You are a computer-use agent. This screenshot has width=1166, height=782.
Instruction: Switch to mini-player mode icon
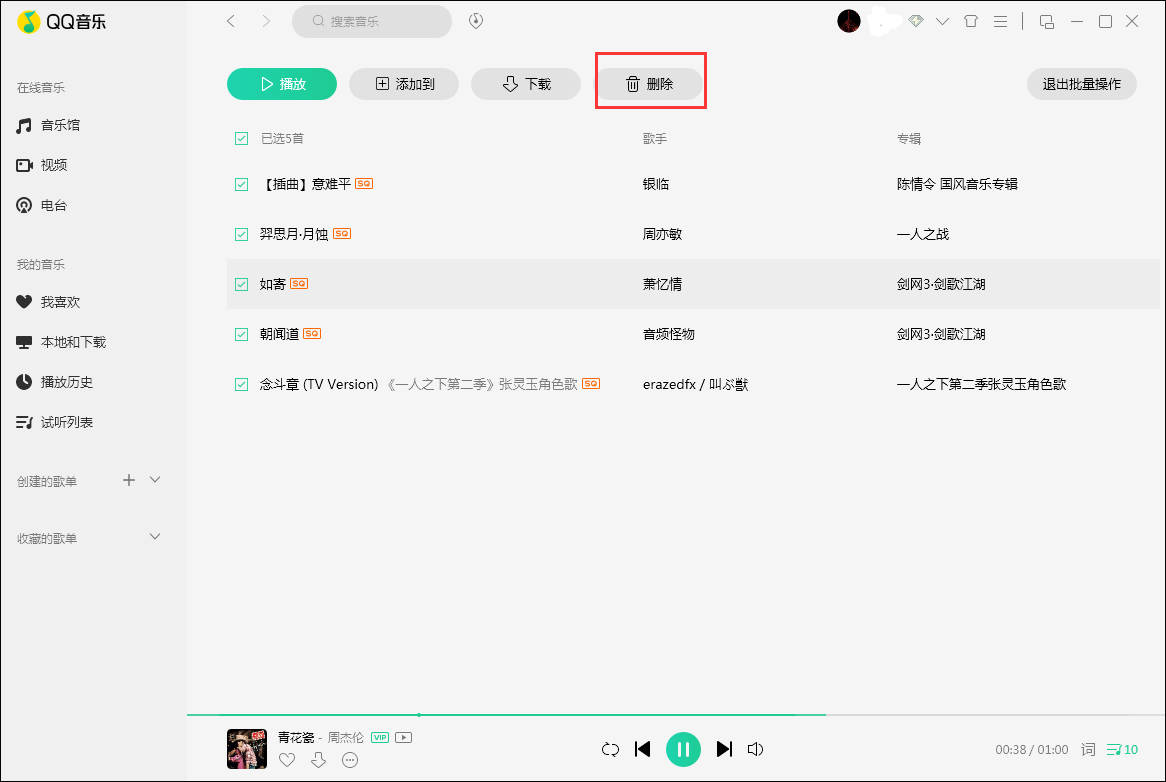(x=1046, y=20)
